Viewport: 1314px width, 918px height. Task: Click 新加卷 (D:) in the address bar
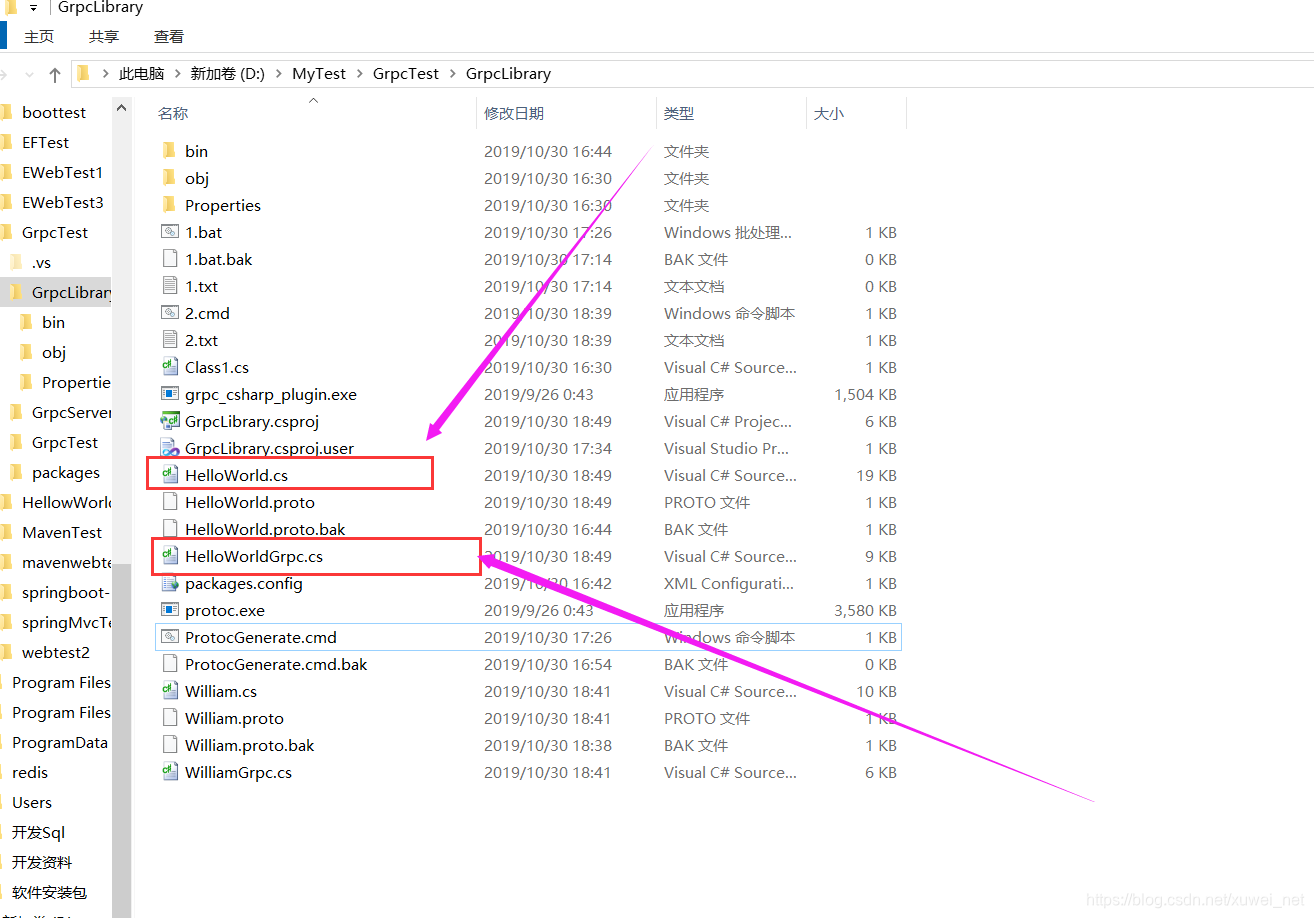point(228,74)
